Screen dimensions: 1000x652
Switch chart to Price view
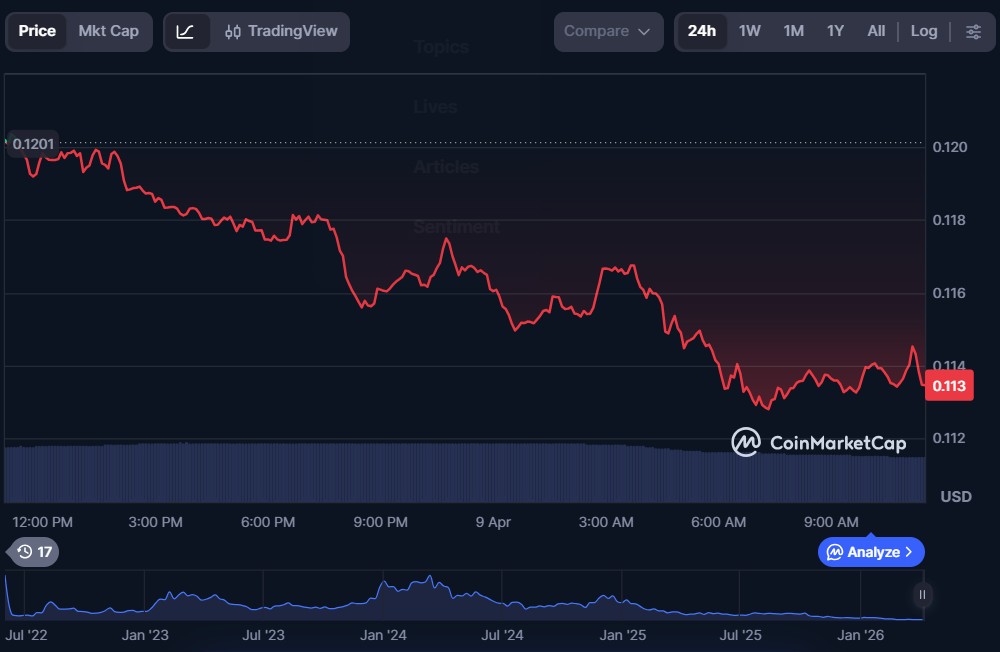point(37,31)
